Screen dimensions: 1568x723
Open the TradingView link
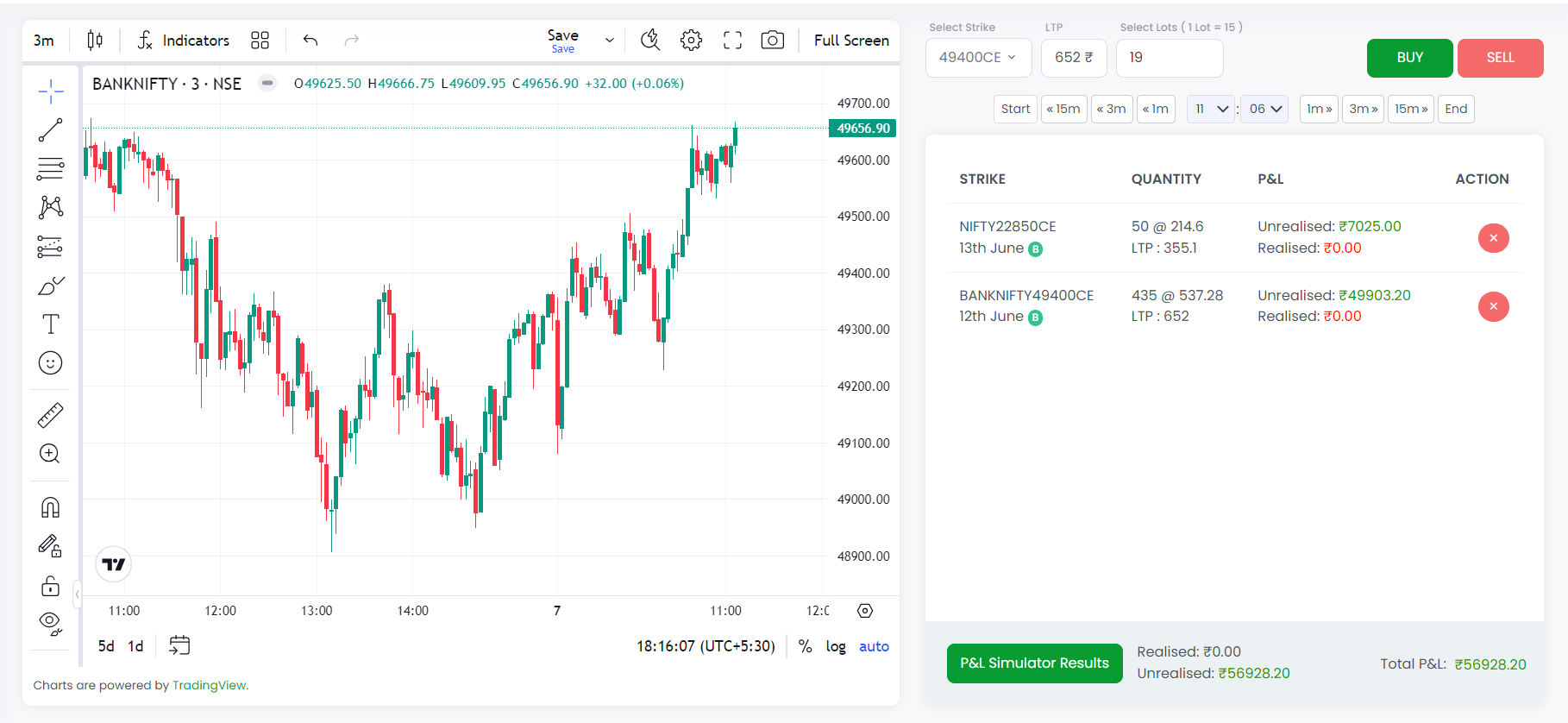click(210, 686)
